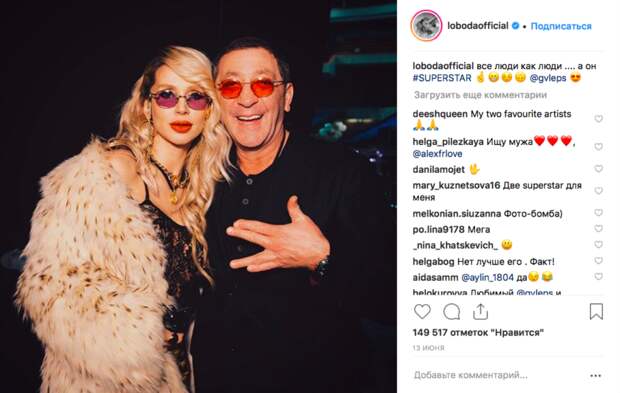
Task: Open the post photo of two people
Action: point(198,196)
